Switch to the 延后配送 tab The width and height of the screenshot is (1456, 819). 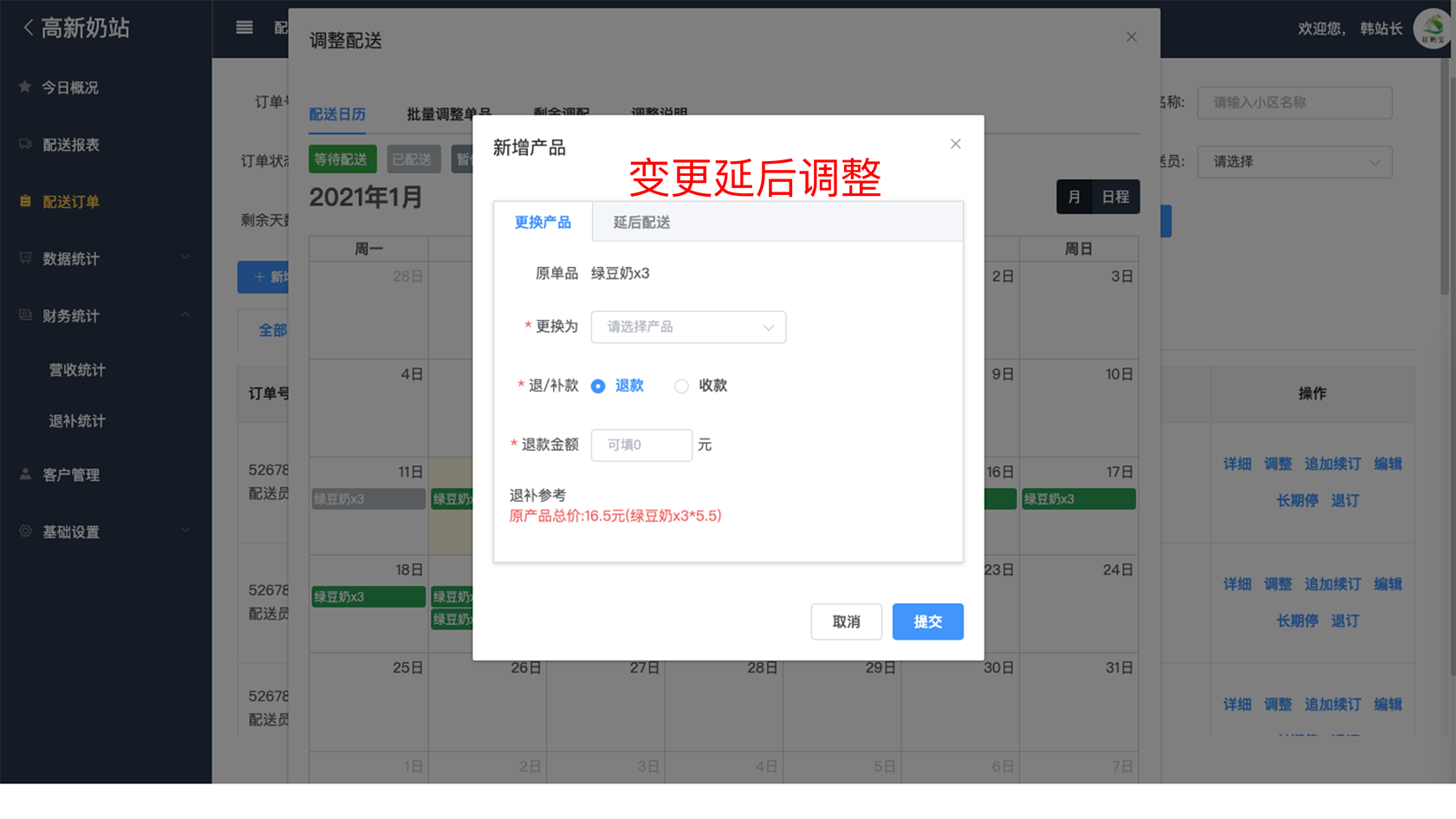coord(641,223)
